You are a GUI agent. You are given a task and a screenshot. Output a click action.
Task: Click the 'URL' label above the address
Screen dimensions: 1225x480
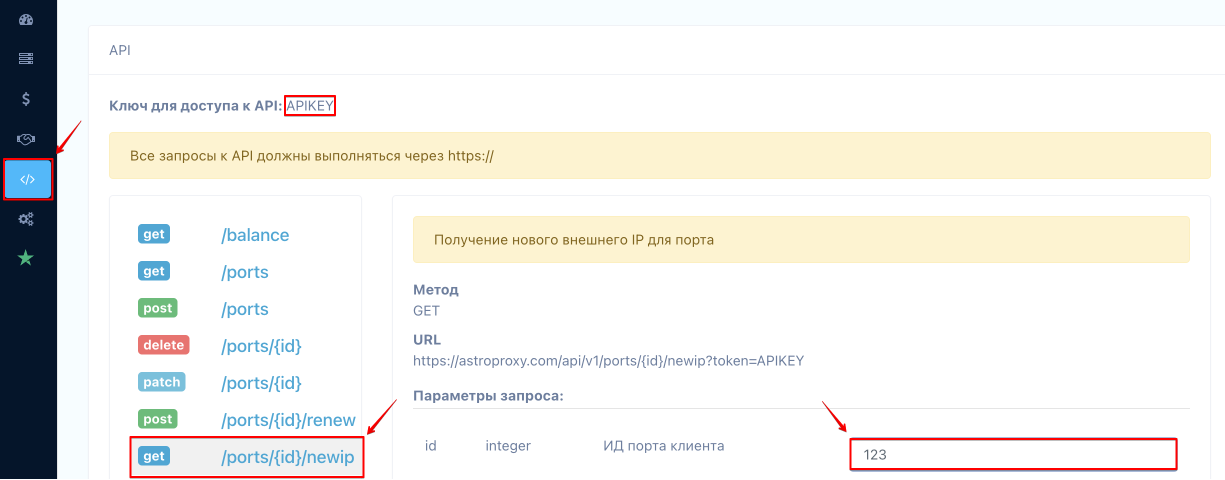point(427,340)
